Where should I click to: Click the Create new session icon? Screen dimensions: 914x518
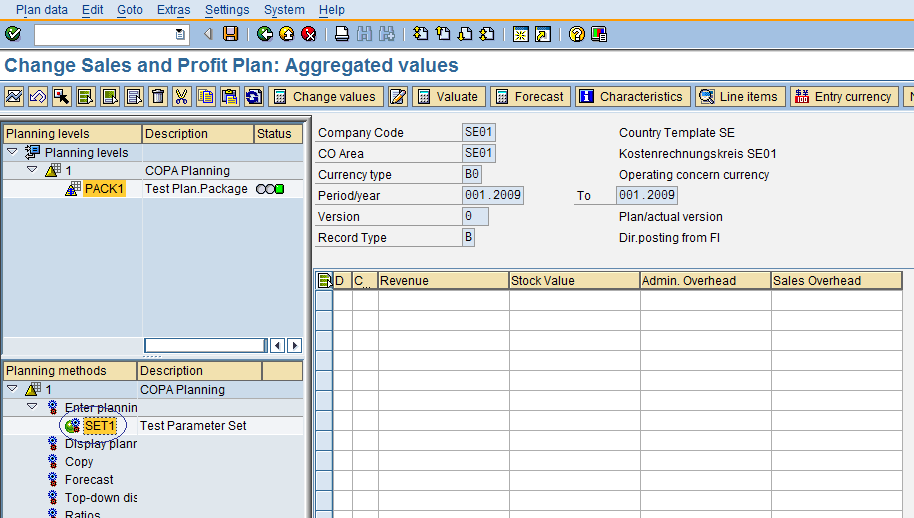[x=521, y=34]
